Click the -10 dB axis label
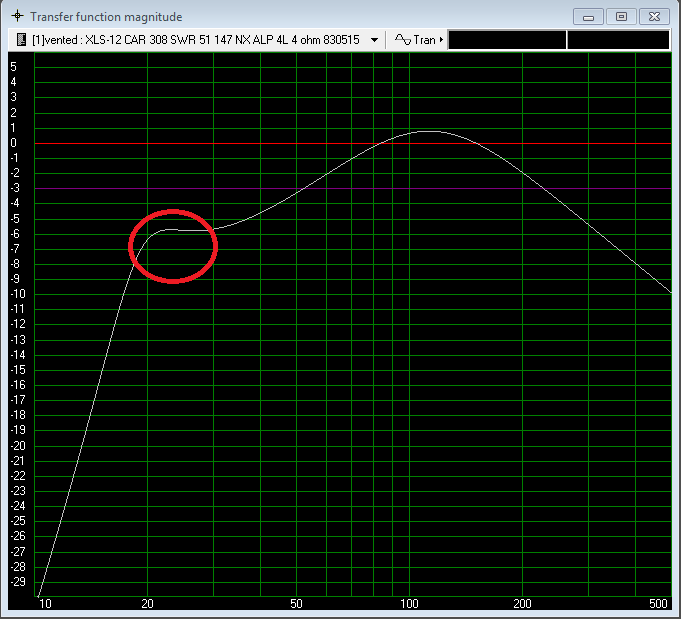Image resolution: width=681 pixels, height=619 pixels. click(x=18, y=294)
